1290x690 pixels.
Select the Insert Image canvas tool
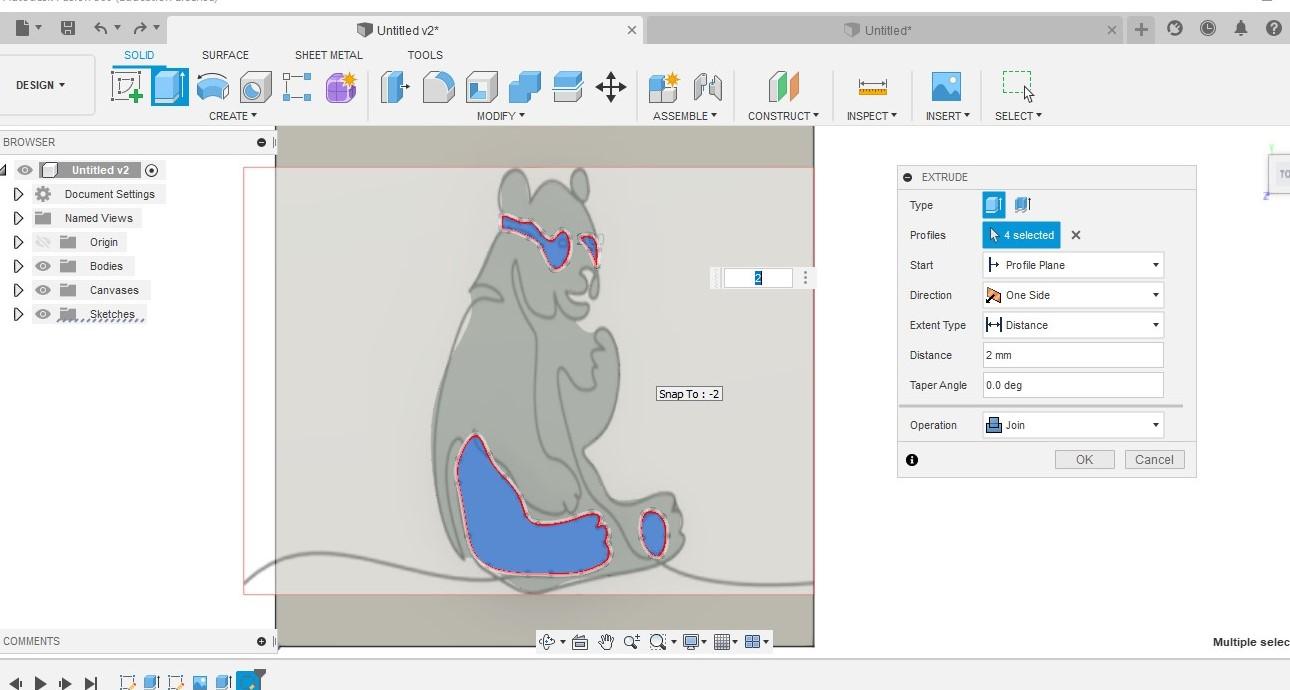point(946,87)
